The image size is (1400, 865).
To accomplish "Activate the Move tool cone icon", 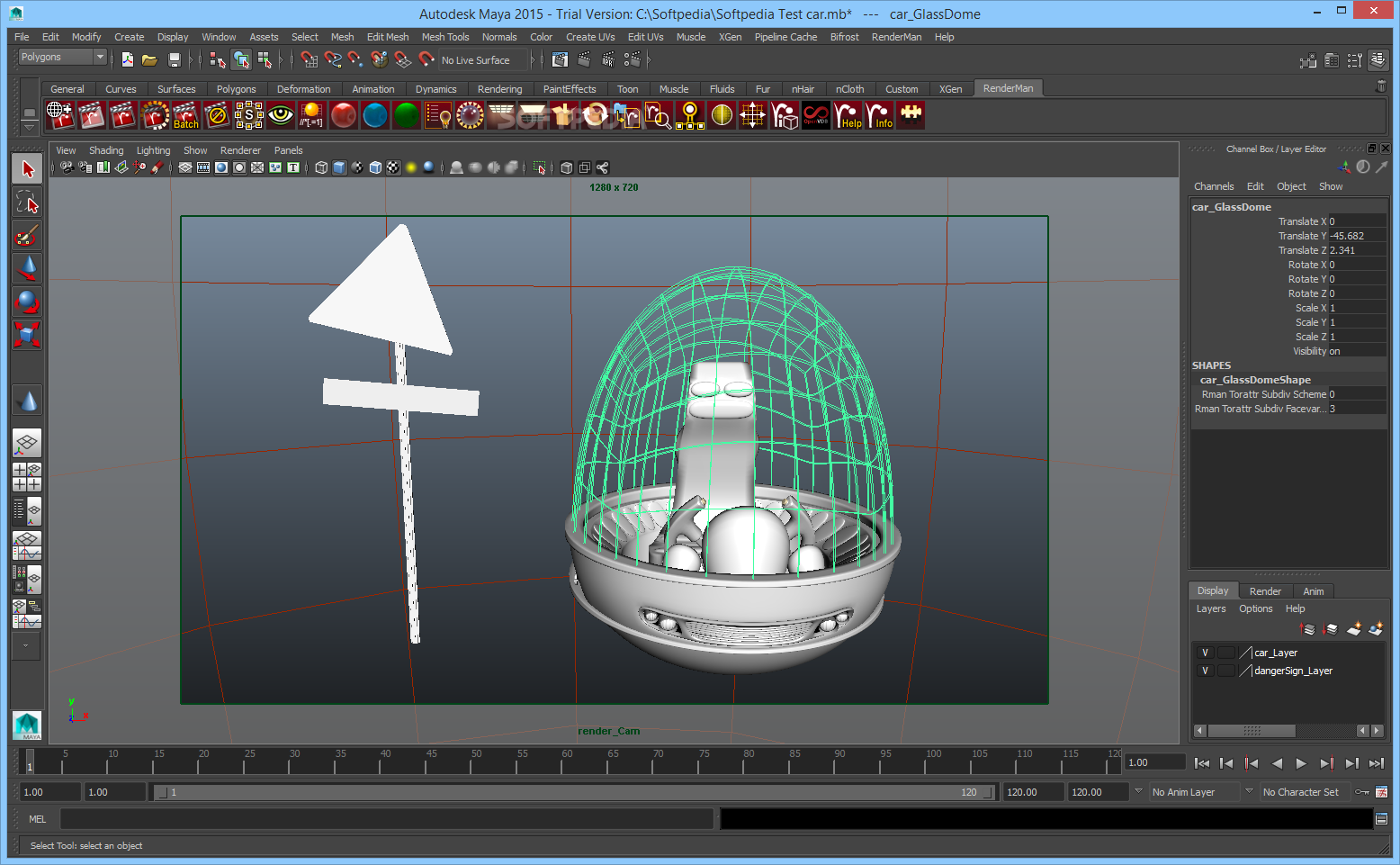I will click(27, 268).
